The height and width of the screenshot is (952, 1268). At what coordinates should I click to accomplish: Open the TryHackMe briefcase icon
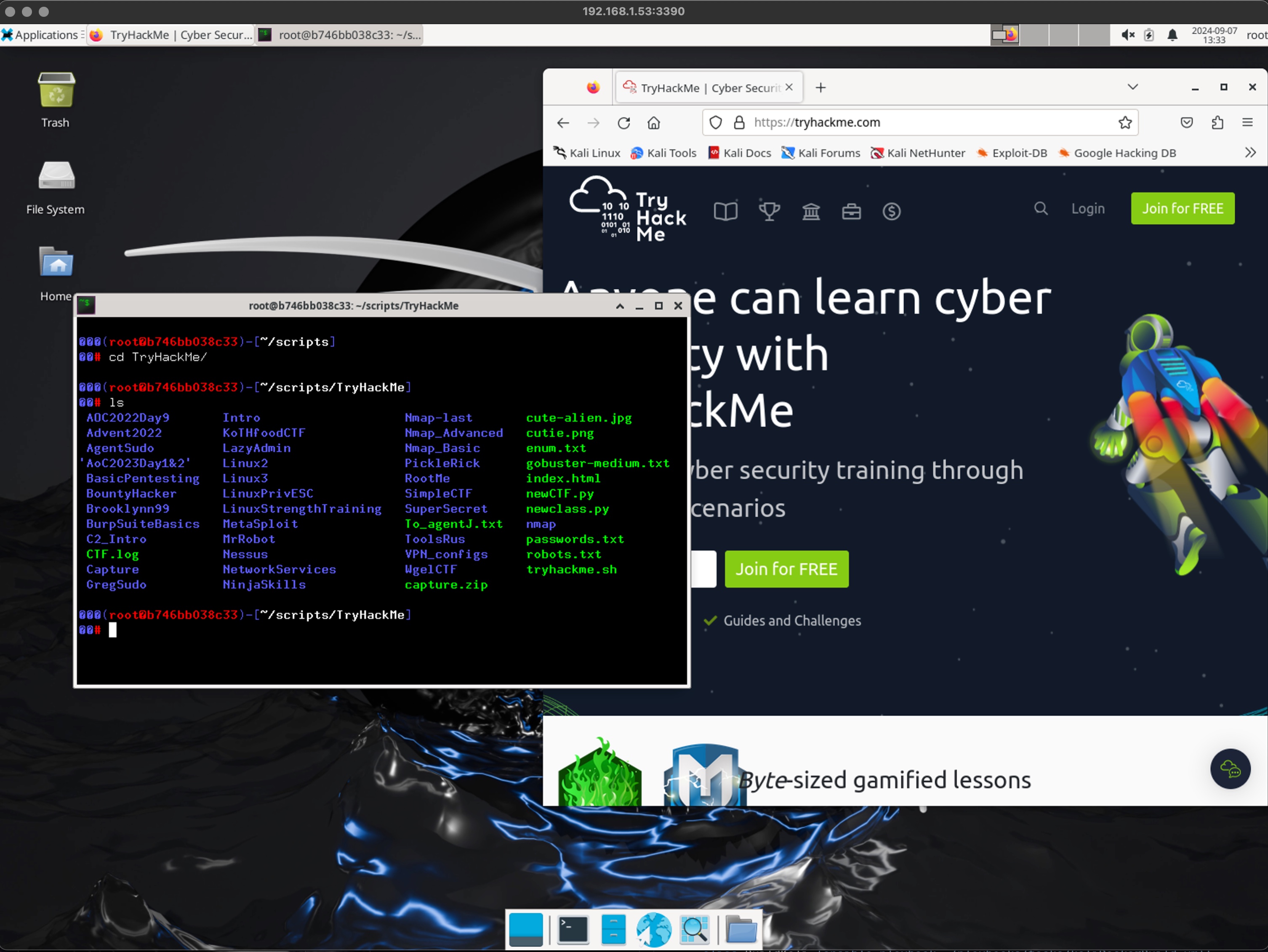coord(851,212)
